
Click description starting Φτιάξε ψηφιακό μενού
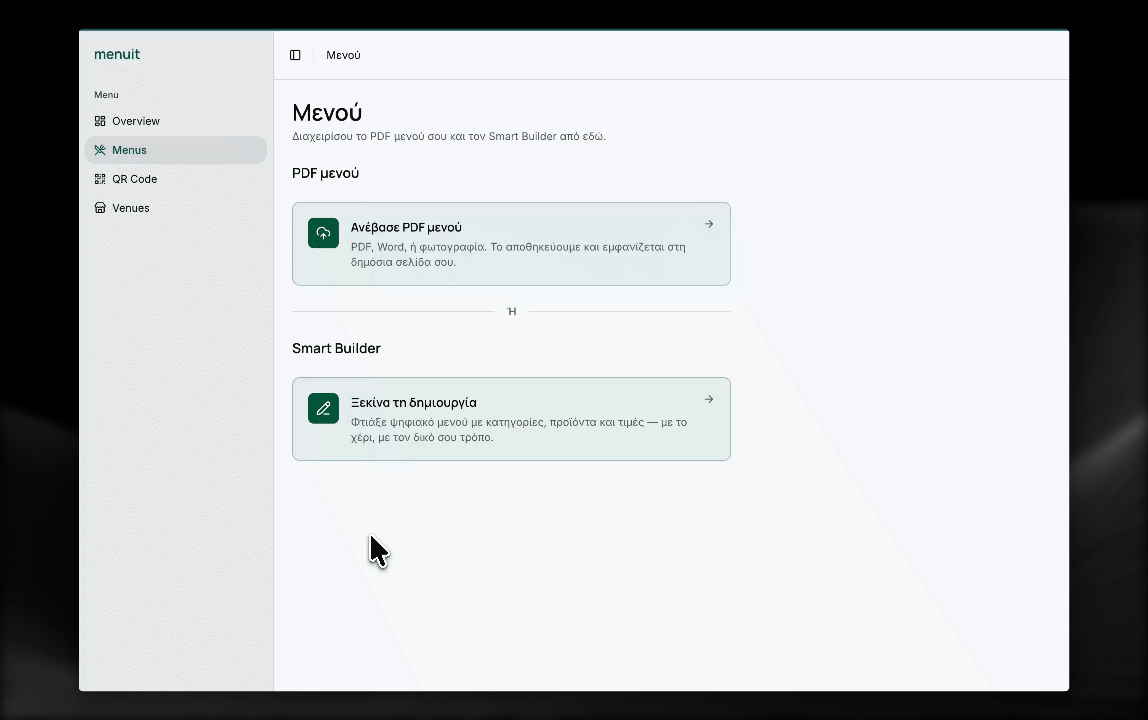(x=519, y=429)
